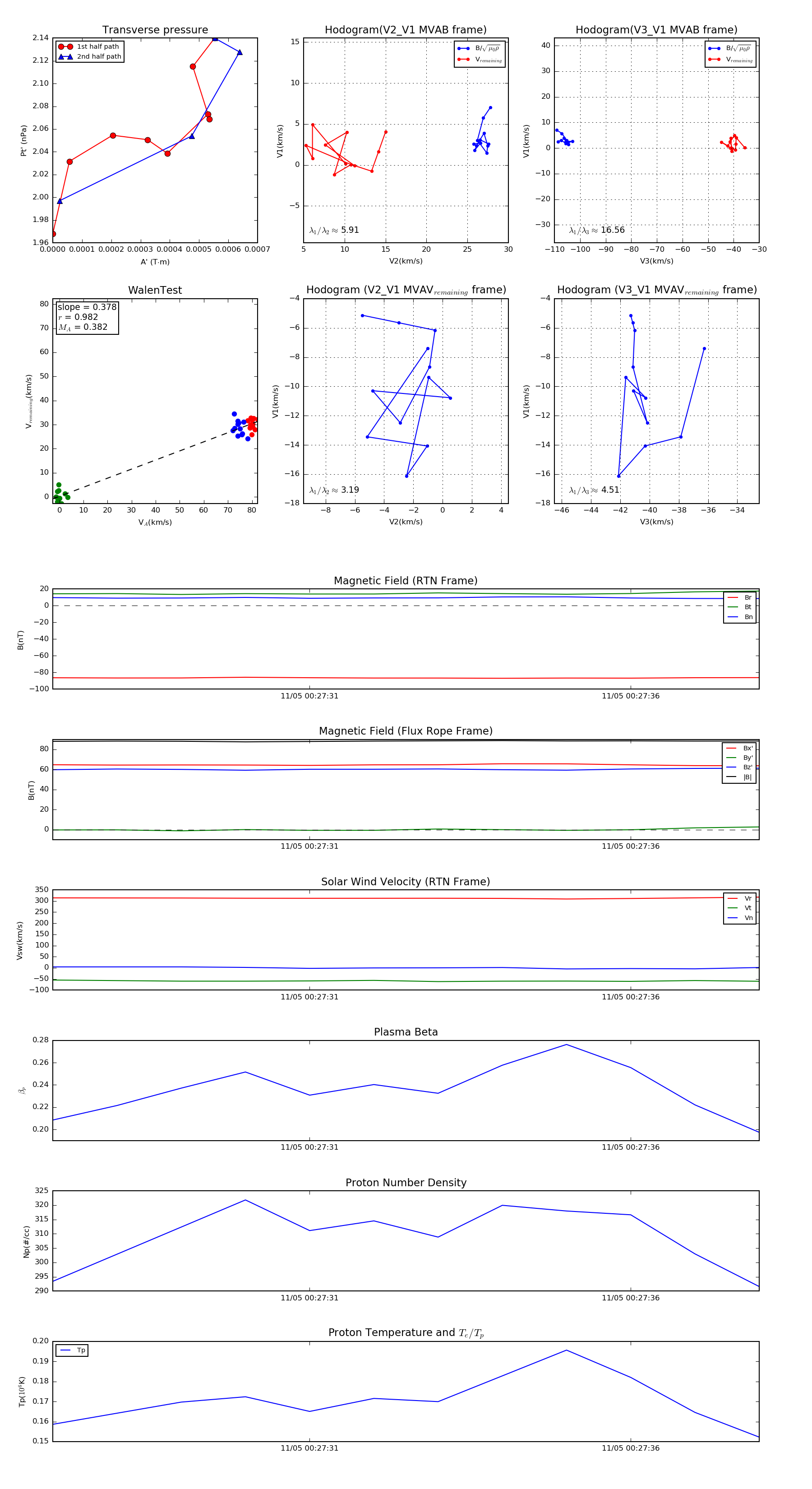Click the "Vsw(km/s)" y-axis label
812x1489 pixels.
tap(20, 940)
